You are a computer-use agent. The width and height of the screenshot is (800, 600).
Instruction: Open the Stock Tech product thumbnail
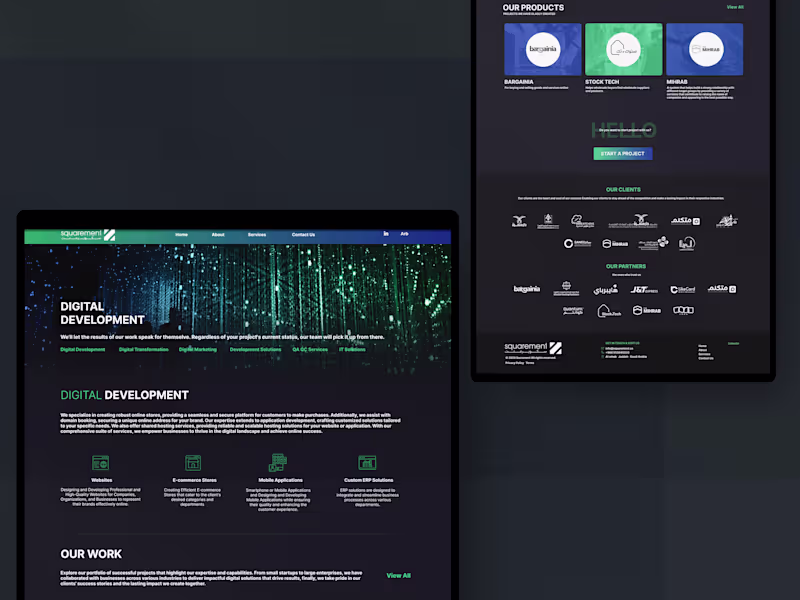tap(623, 49)
